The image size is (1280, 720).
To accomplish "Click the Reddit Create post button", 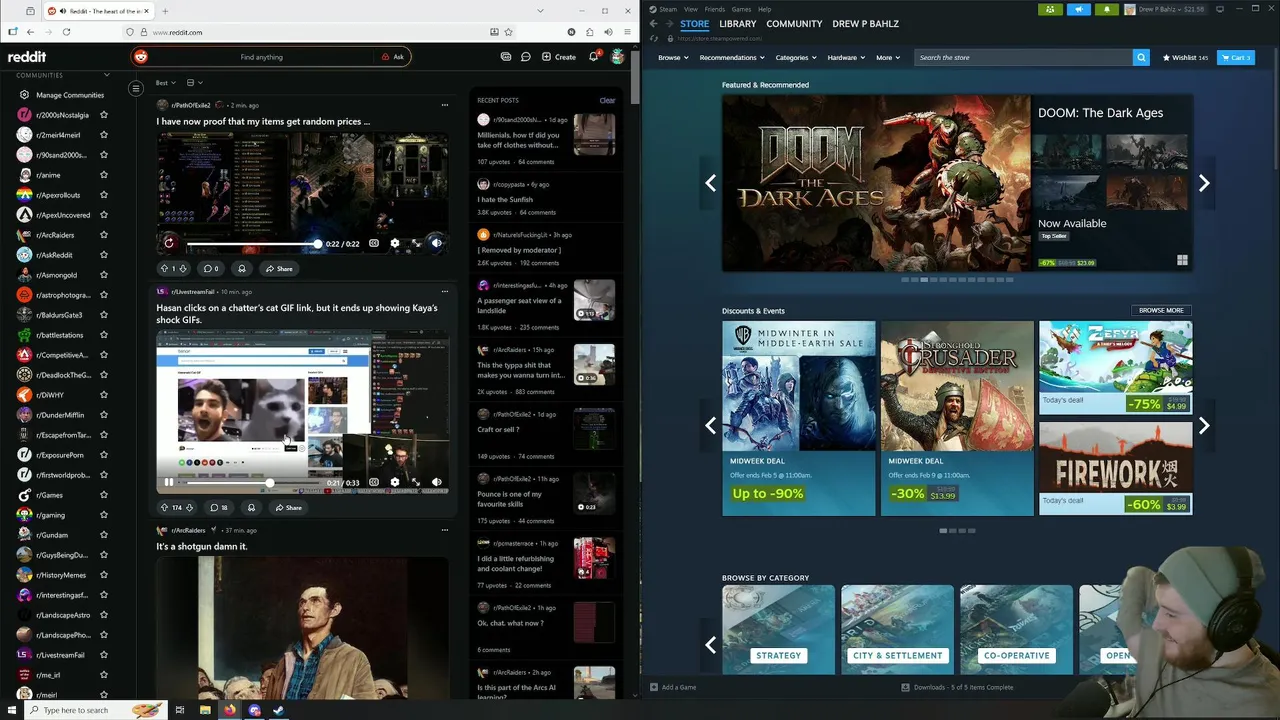I will click(559, 57).
